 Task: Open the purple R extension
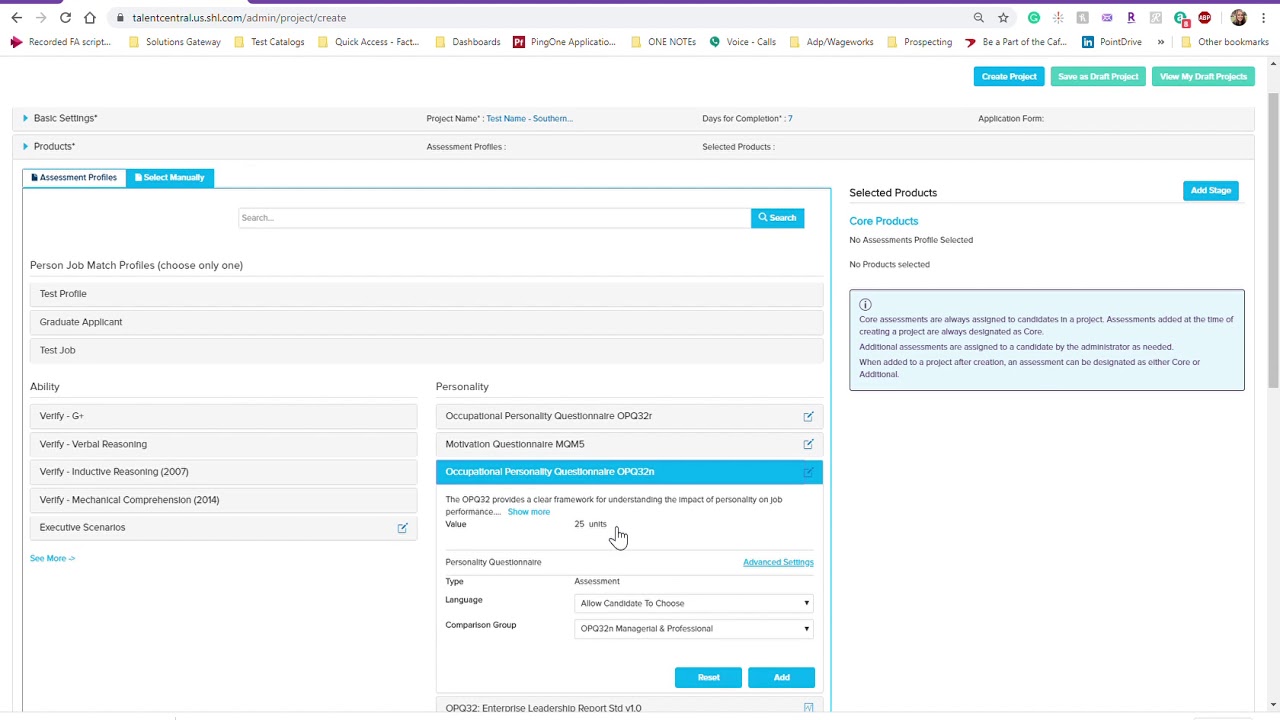click(1131, 18)
